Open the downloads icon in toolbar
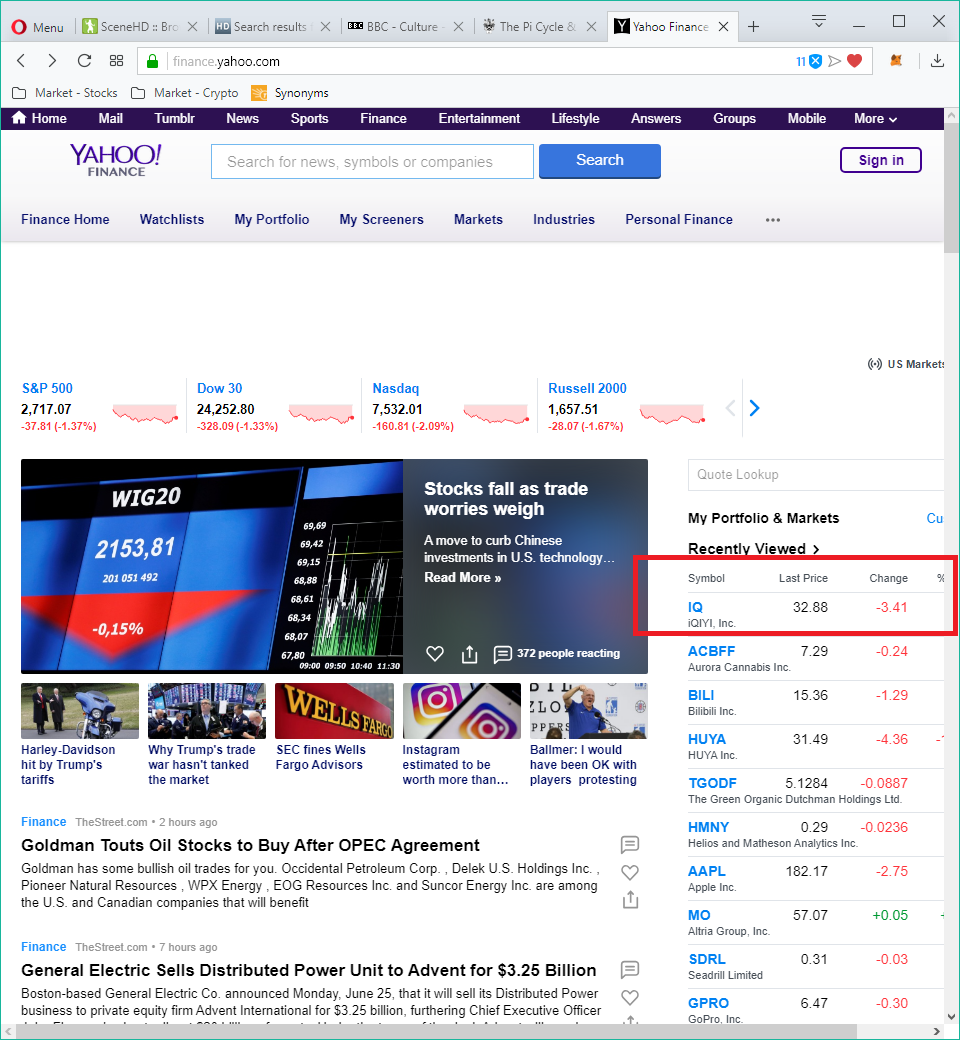This screenshot has height=1040, width=960. [x=937, y=61]
